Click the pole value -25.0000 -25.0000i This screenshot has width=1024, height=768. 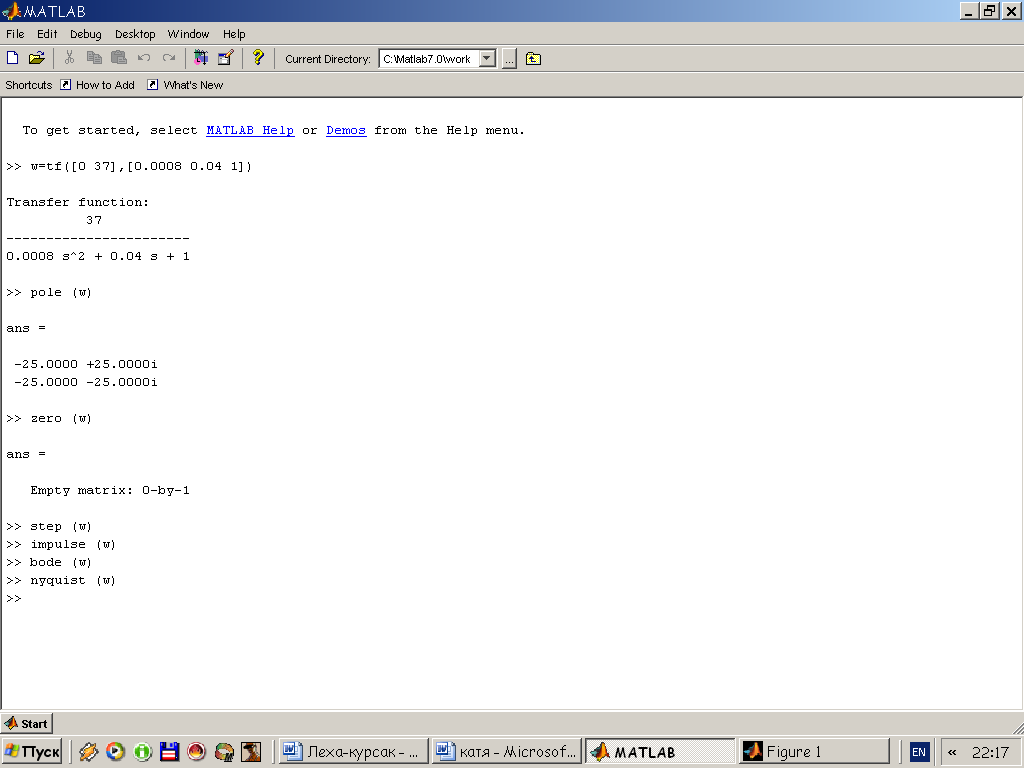click(x=86, y=382)
